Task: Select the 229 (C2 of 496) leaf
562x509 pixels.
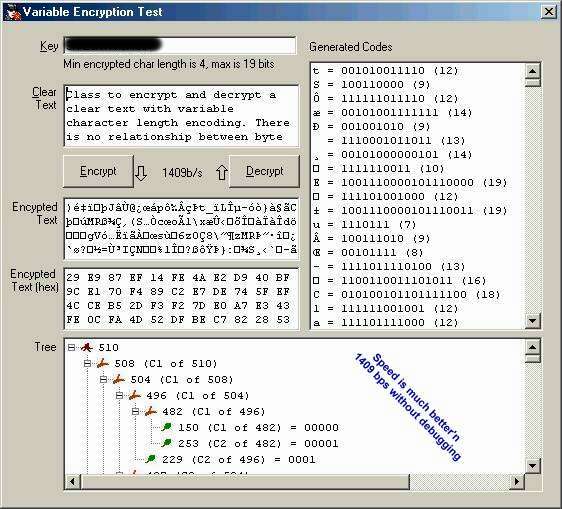Action: (239, 459)
